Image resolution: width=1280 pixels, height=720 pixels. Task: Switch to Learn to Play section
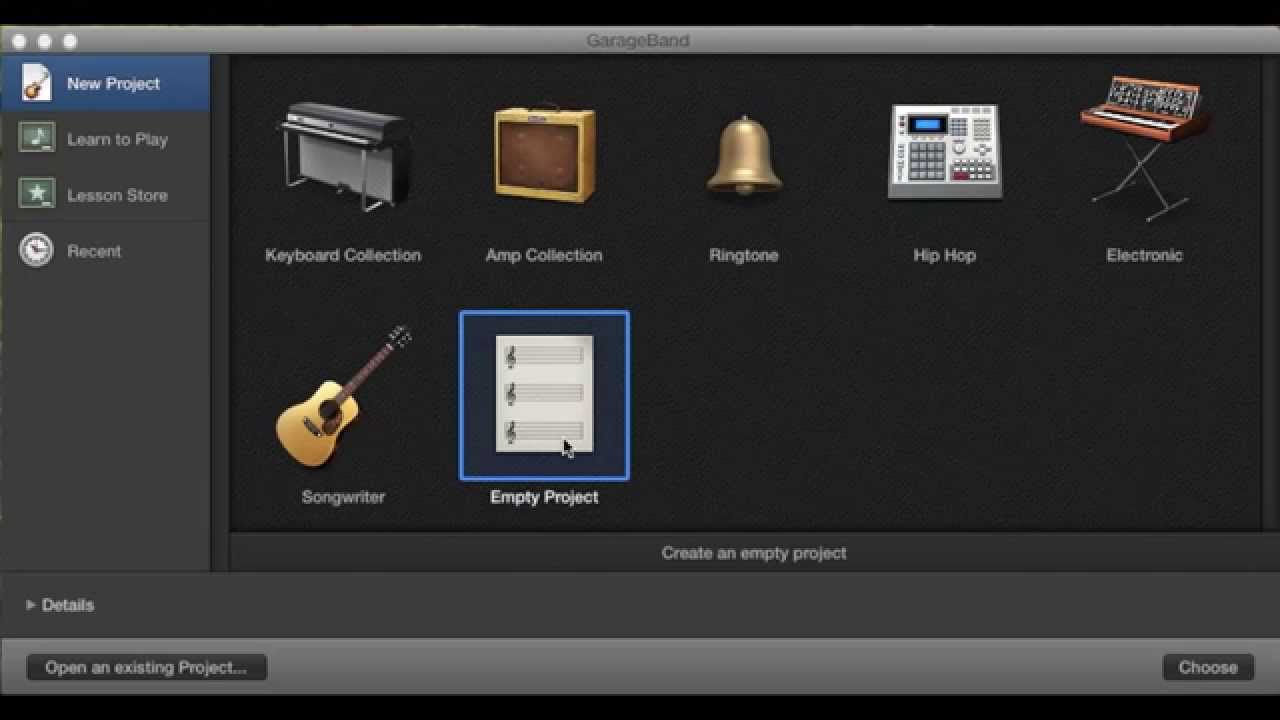[105, 139]
